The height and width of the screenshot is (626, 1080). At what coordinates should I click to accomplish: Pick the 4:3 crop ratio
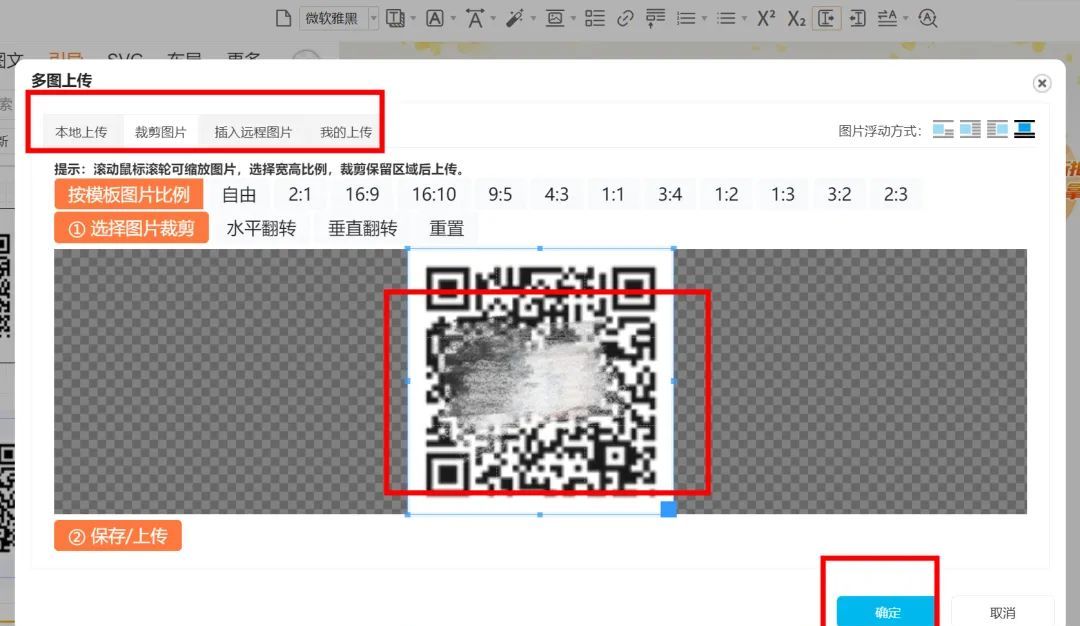click(x=557, y=194)
